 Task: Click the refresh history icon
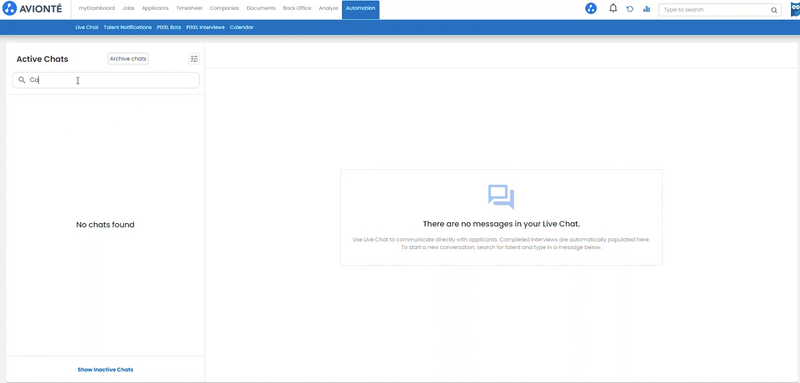(630, 9)
